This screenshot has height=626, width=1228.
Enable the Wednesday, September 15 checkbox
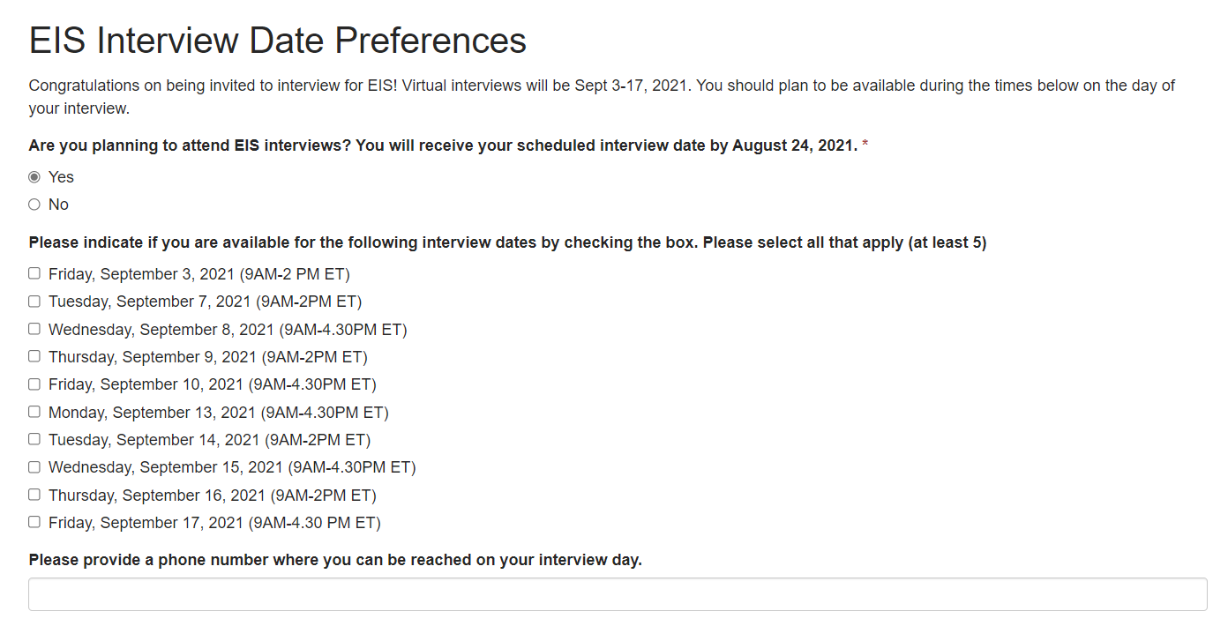pos(35,467)
